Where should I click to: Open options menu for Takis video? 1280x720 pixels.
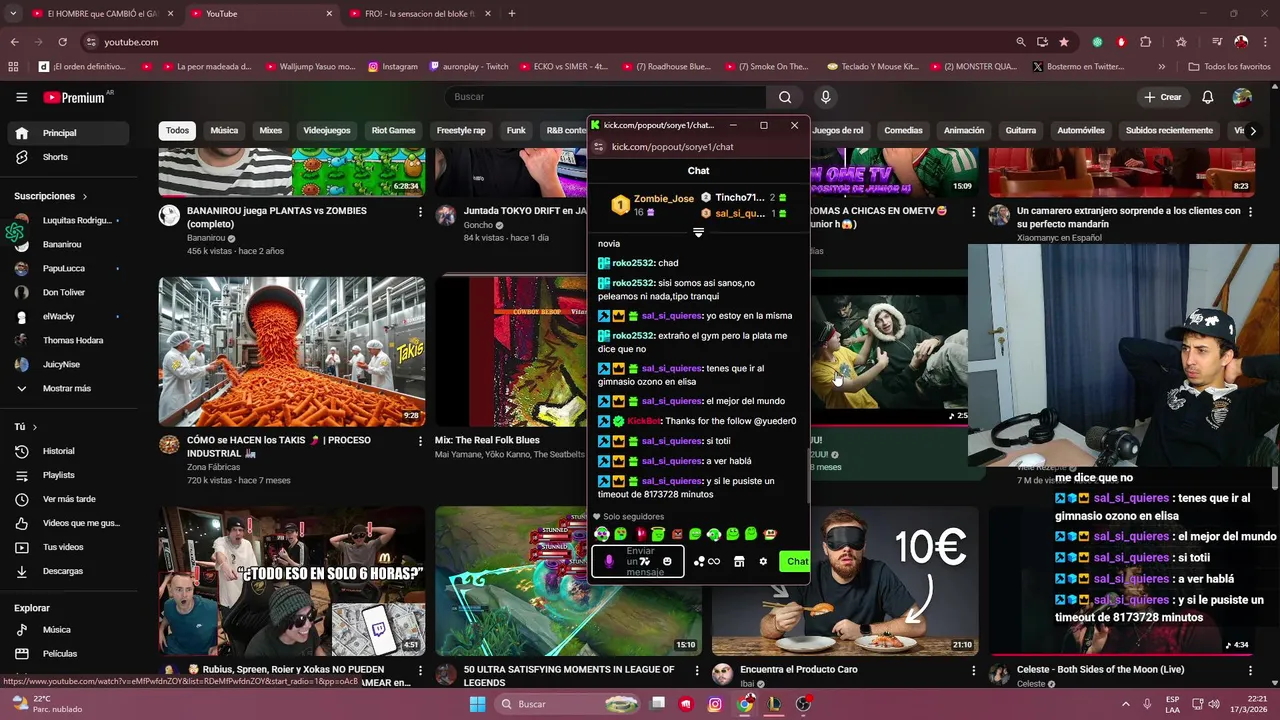(420, 441)
